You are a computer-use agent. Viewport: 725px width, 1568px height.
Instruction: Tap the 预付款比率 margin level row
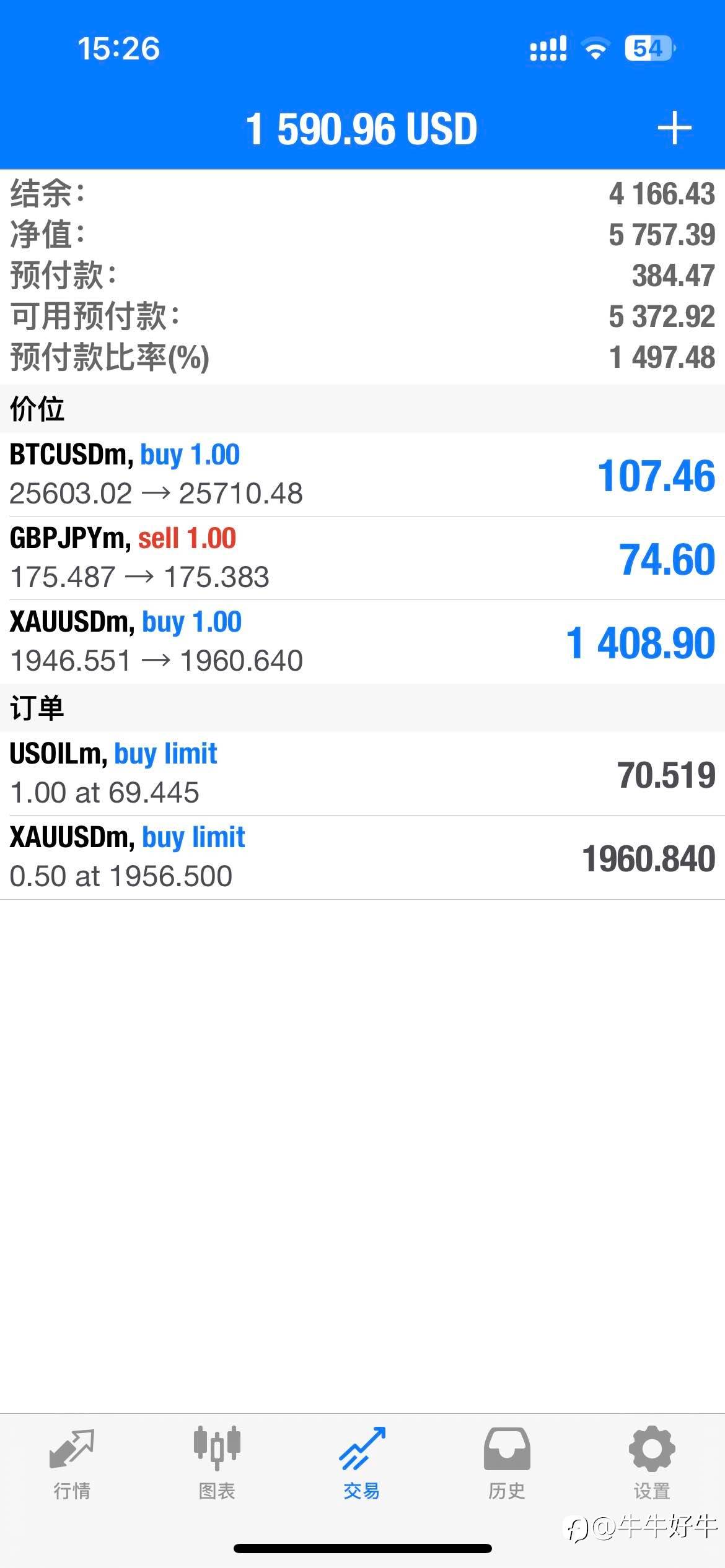click(x=362, y=357)
